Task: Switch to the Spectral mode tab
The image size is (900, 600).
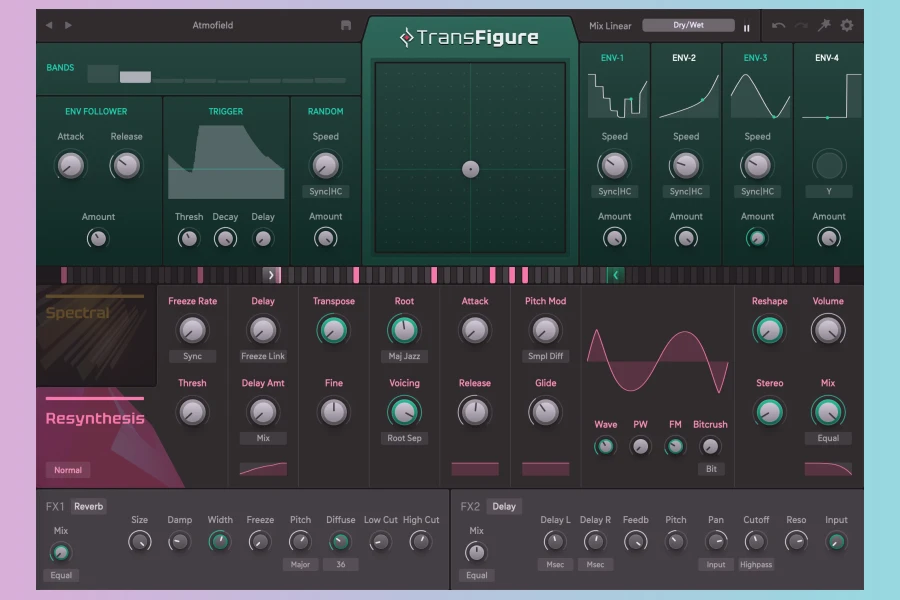Action: pyautogui.click(x=78, y=313)
